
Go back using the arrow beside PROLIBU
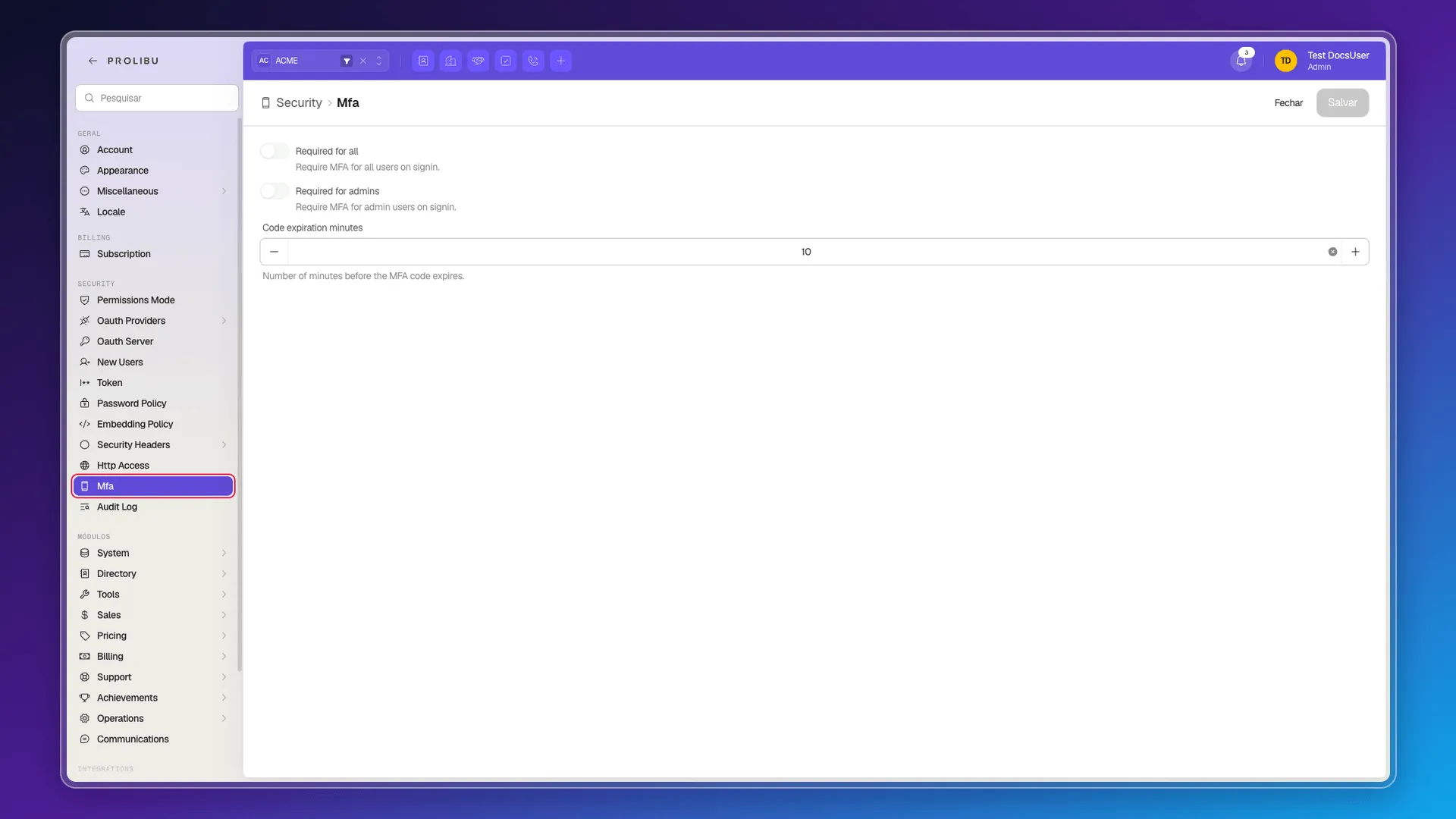click(x=93, y=61)
